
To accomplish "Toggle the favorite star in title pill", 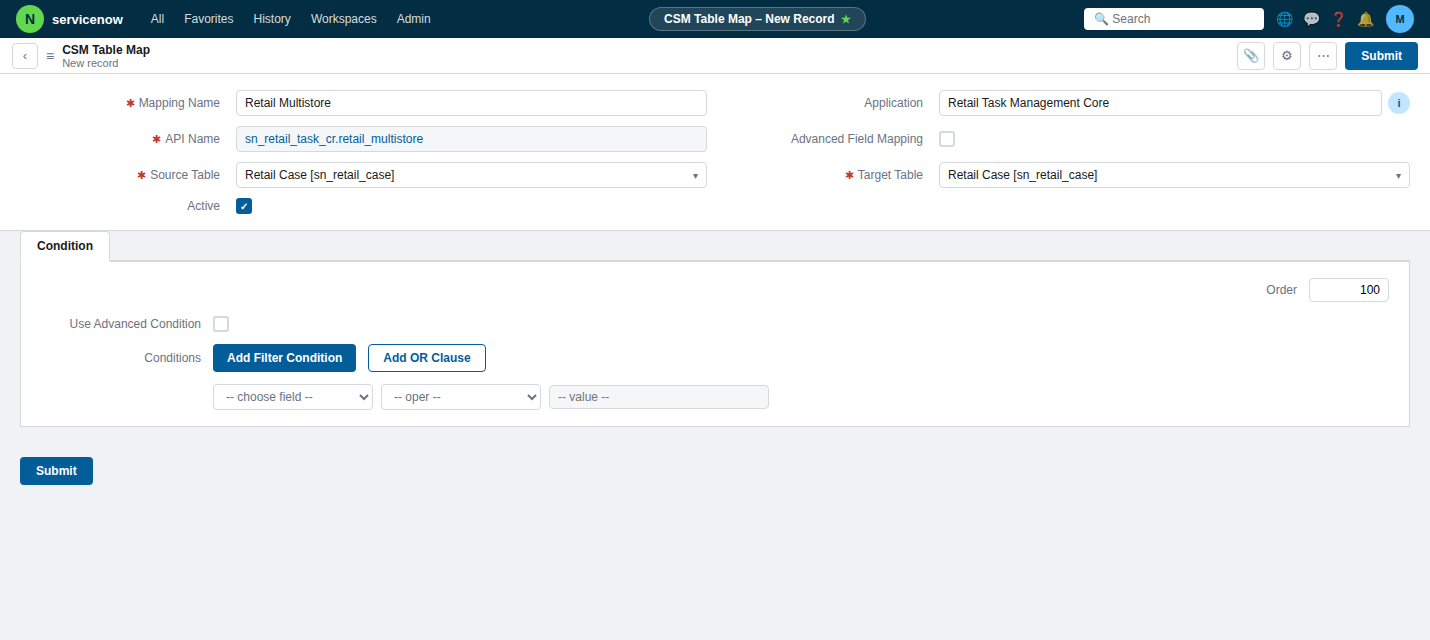I will pos(846,19).
